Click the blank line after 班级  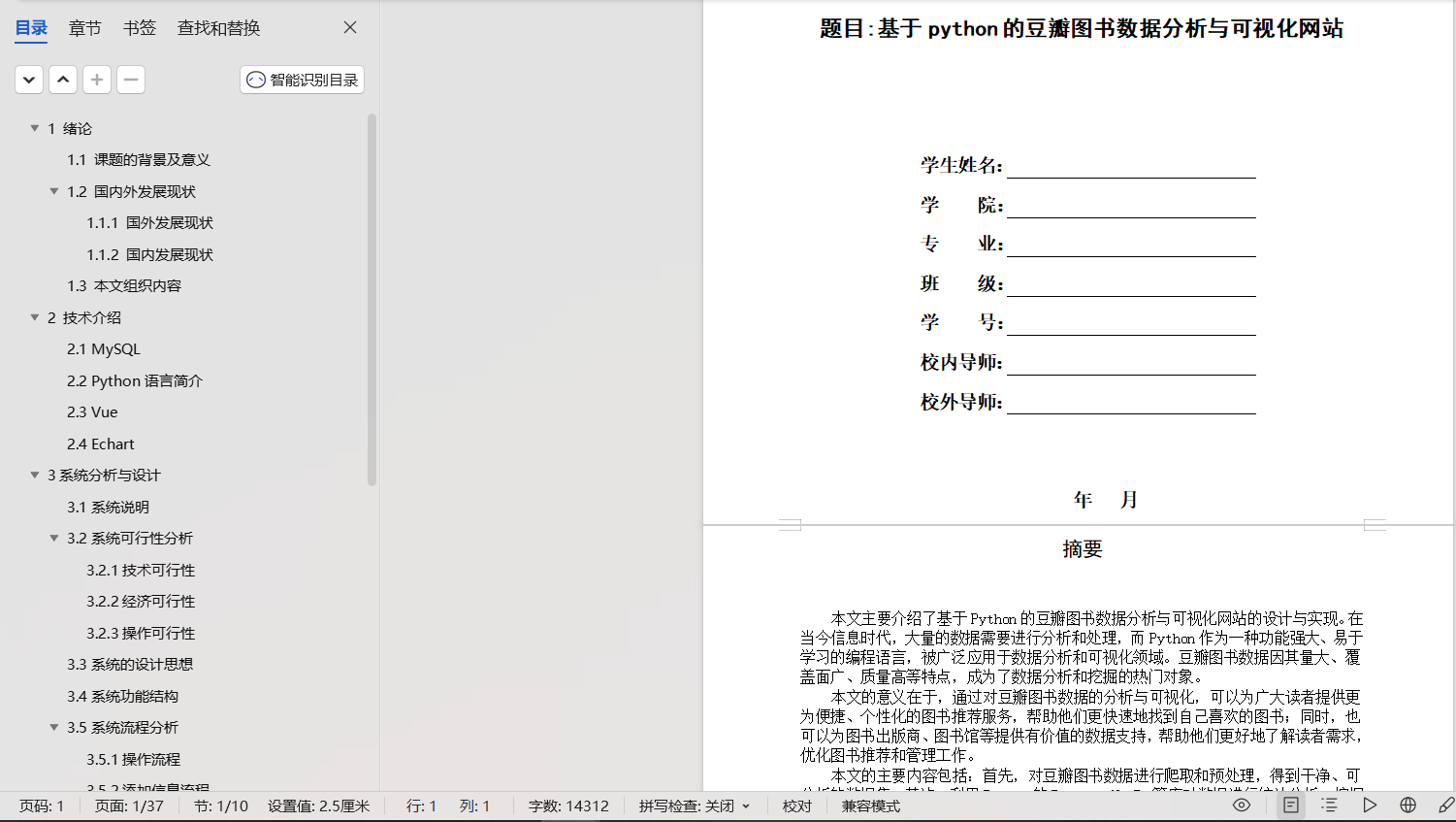(1131, 284)
